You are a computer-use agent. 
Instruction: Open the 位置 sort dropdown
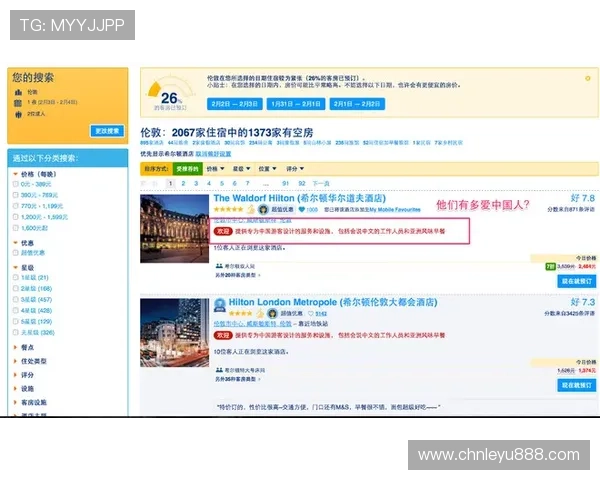click(x=267, y=169)
